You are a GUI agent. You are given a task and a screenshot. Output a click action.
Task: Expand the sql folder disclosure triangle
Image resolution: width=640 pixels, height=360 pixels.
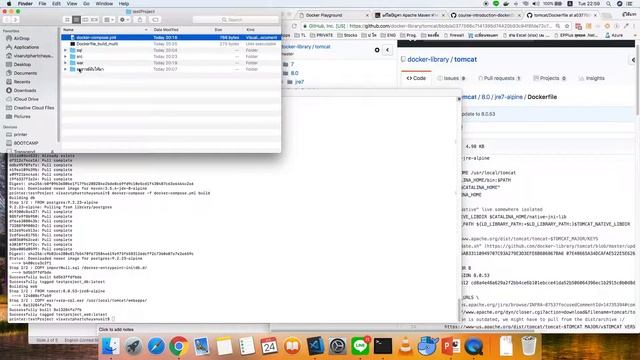[65, 50]
